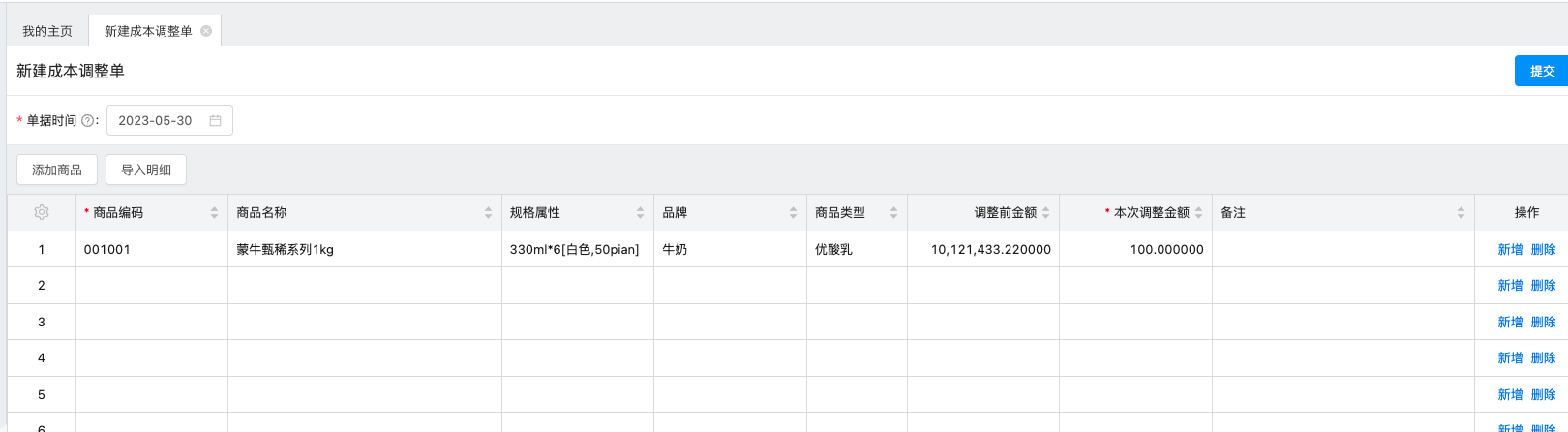
Task: Switch to 我的主页 tab
Action: pos(47,31)
